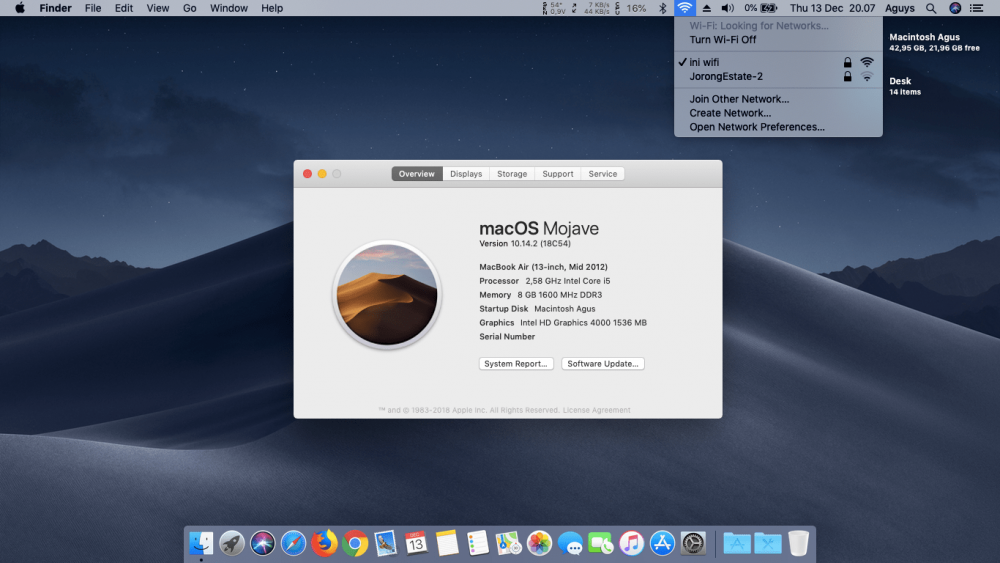Open the Utilities folder stack in Dock

(767, 543)
